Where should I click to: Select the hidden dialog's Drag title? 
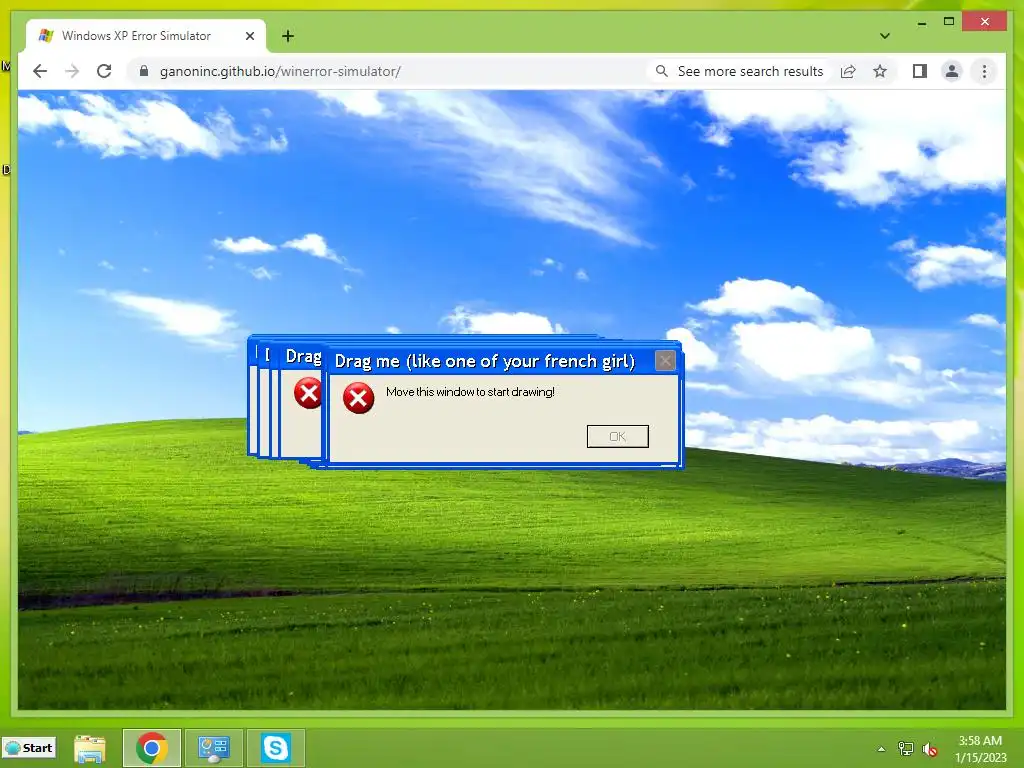(x=303, y=356)
